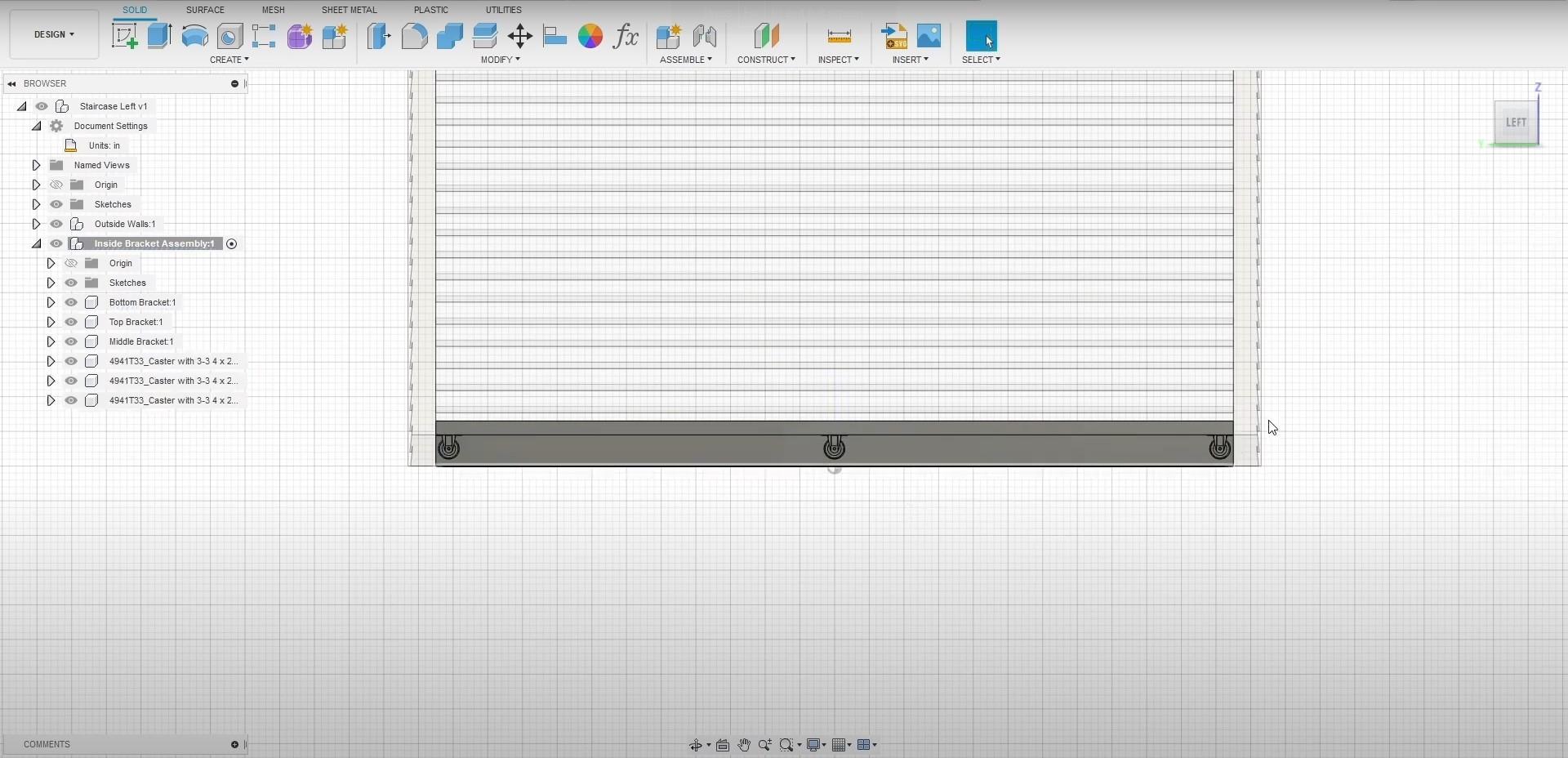
Task: Choose the Zoom tool in navigation bar
Action: coord(765,745)
